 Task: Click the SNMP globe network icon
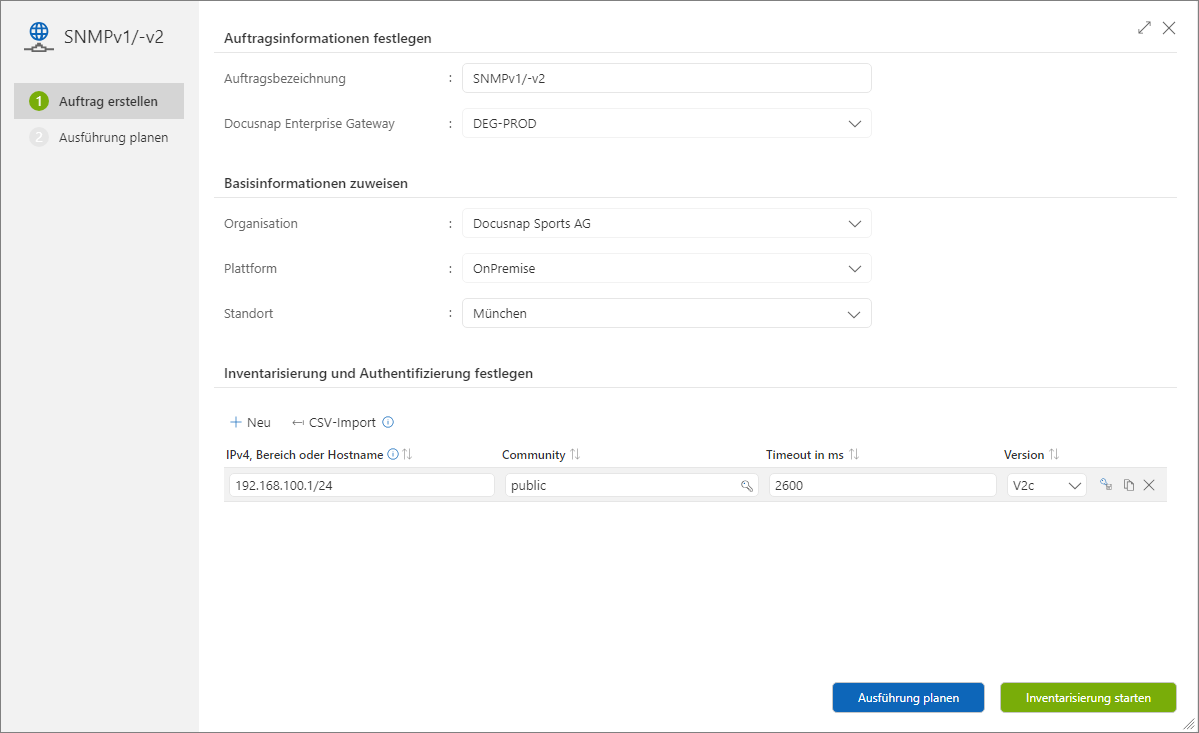[x=39, y=37]
